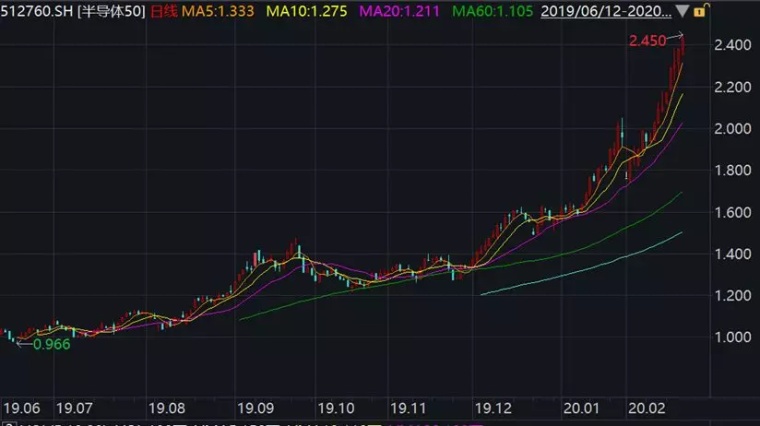The height and width of the screenshot is (426, 760).
Task: Click the 512760.SH ticker code
Action: coord(36,10)
